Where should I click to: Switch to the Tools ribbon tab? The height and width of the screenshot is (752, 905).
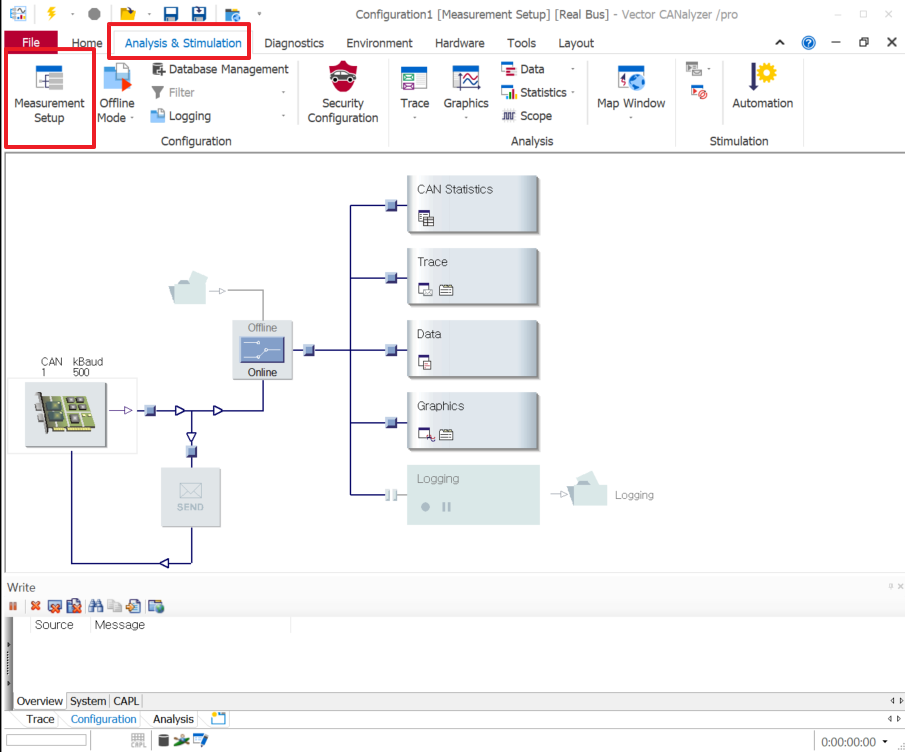coord(521,43)
